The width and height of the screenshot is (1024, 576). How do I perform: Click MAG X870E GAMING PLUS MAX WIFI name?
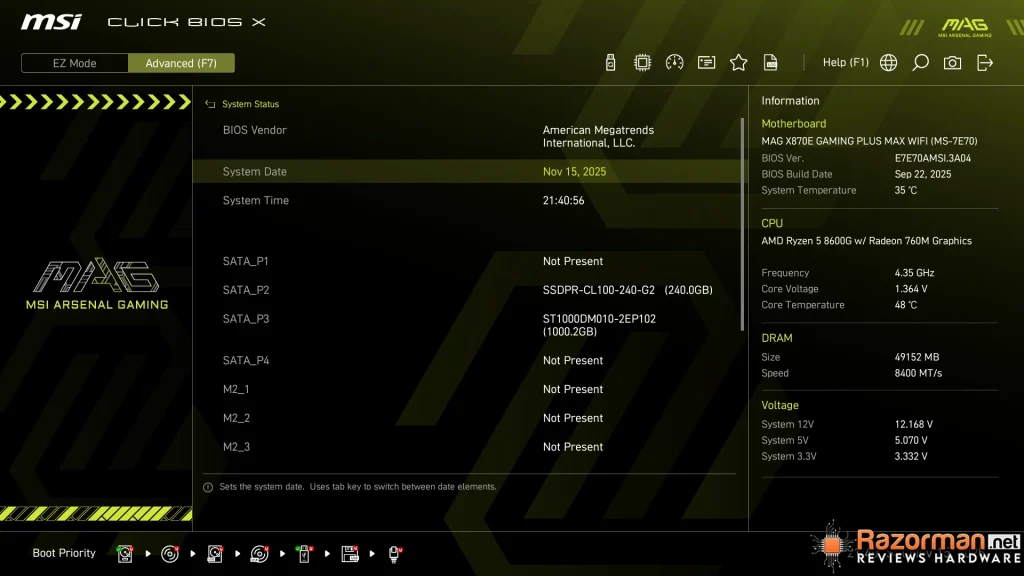point(869,141)
